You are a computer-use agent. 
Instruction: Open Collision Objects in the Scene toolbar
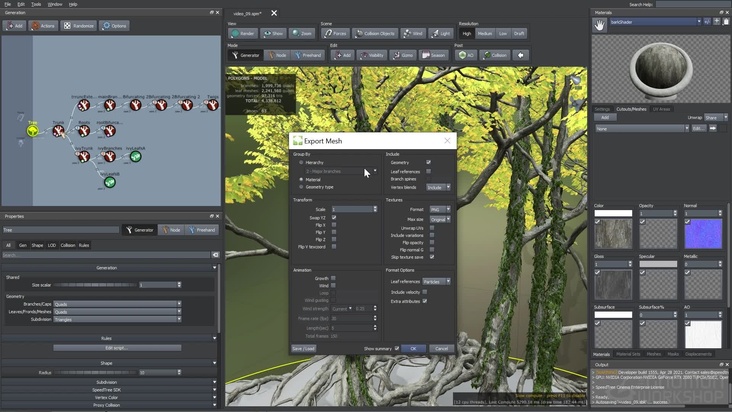(375, 34)
